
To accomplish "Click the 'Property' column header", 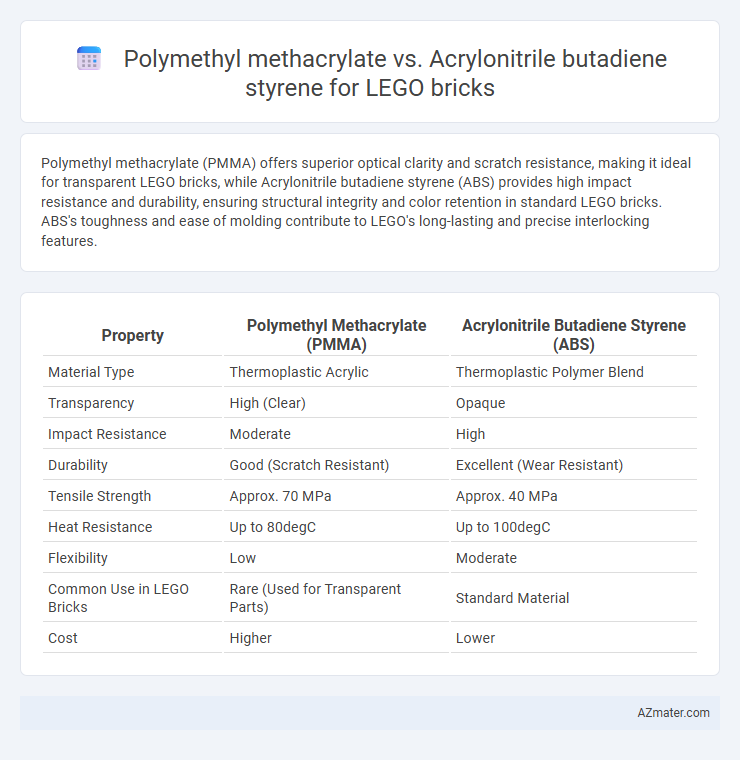I will tap(132, 335).
